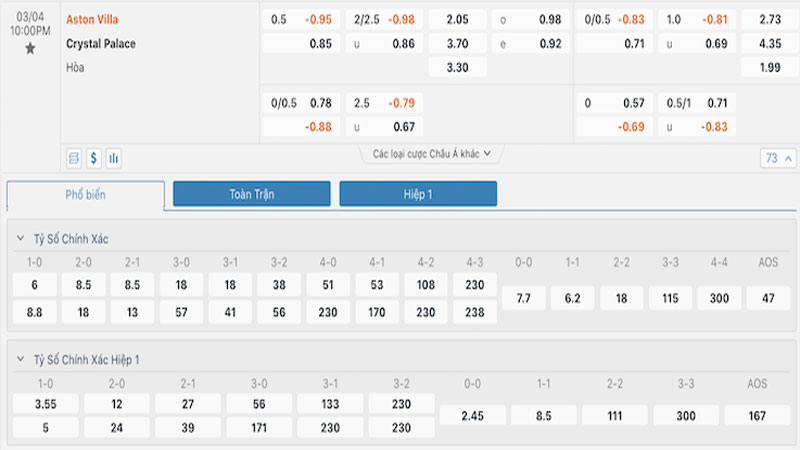
Task: Bet correct score 4-0 at odds 51
Action: [328, 285]
